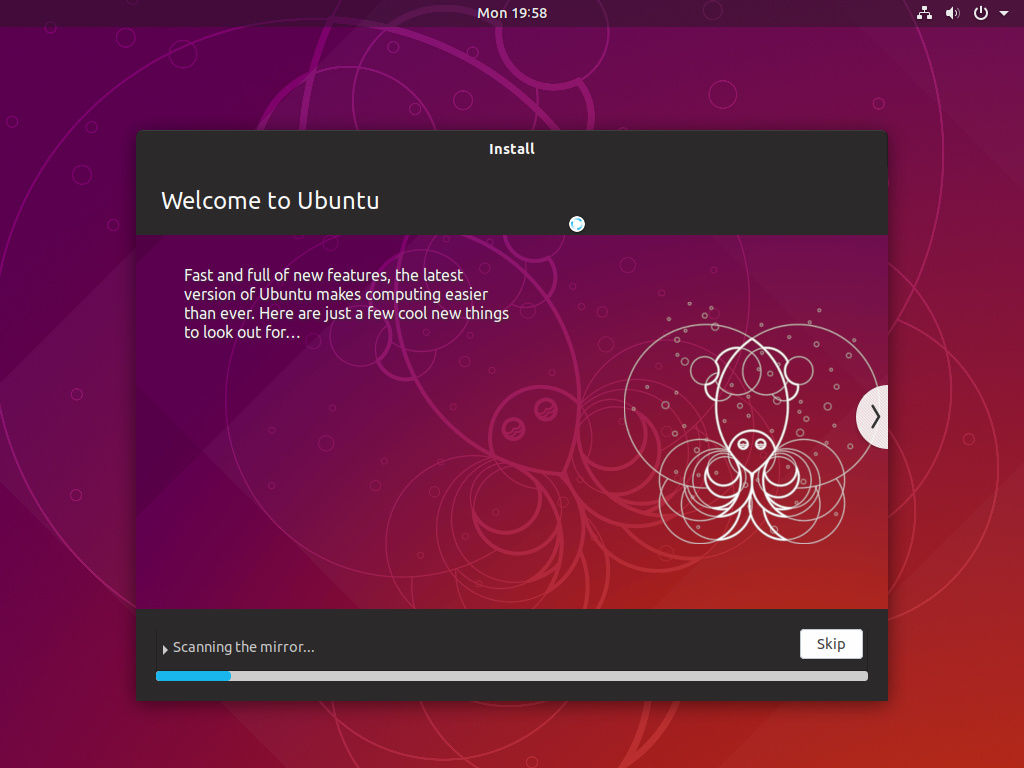Click the installation progress bar
This screenshot has width=1024, height=768.
click(511, 676)
